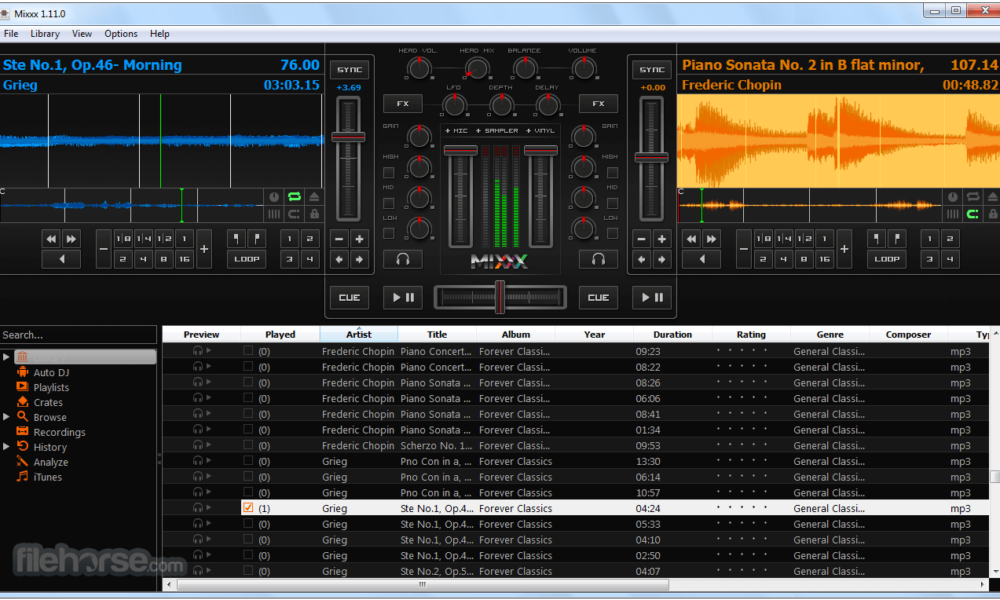Check played box for the 13:30 Grieg track
The width and height of the screenshot is (1000, 600).
[x=248, y=460]
